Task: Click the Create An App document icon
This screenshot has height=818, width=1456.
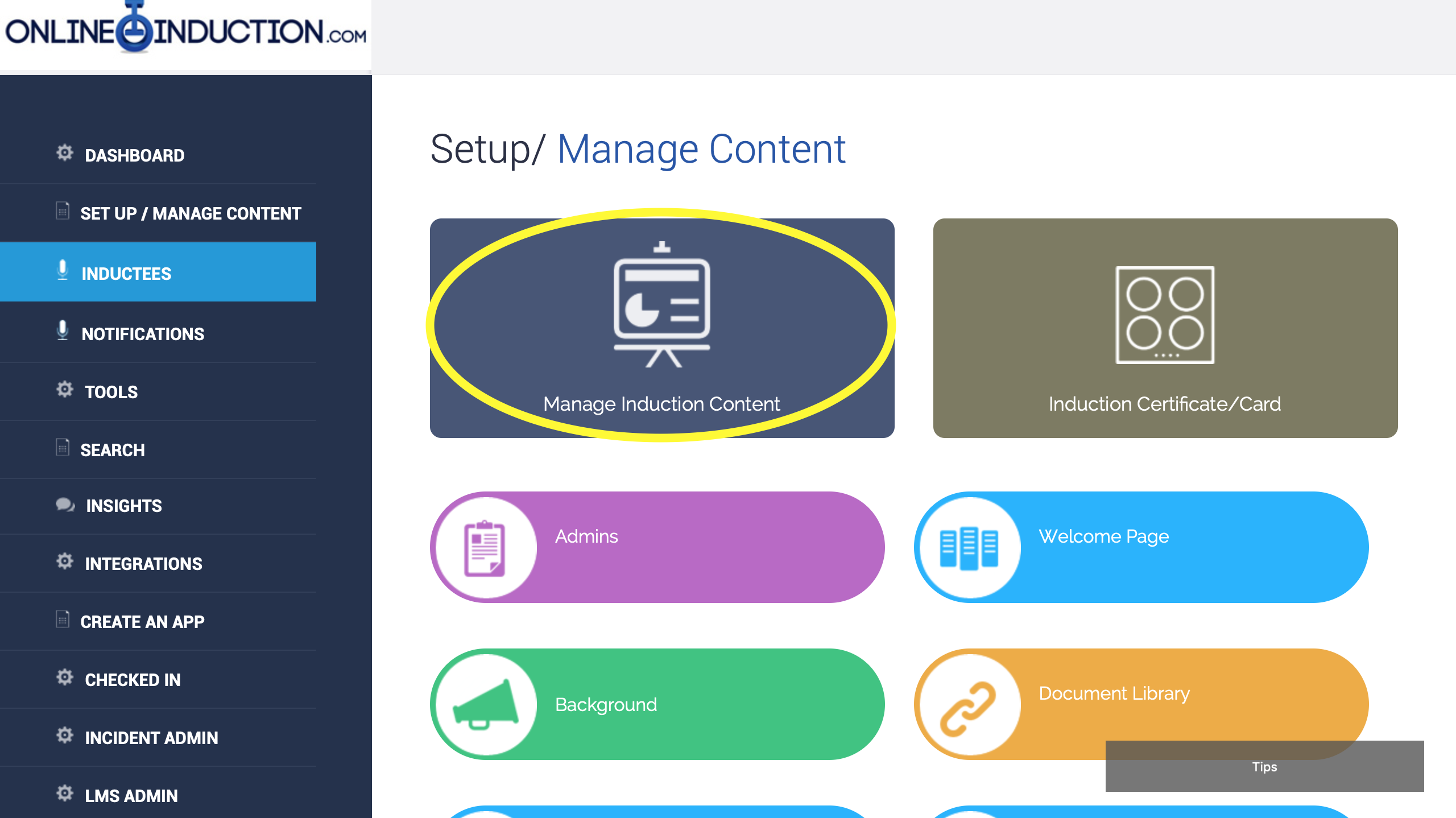Action: 63,619
